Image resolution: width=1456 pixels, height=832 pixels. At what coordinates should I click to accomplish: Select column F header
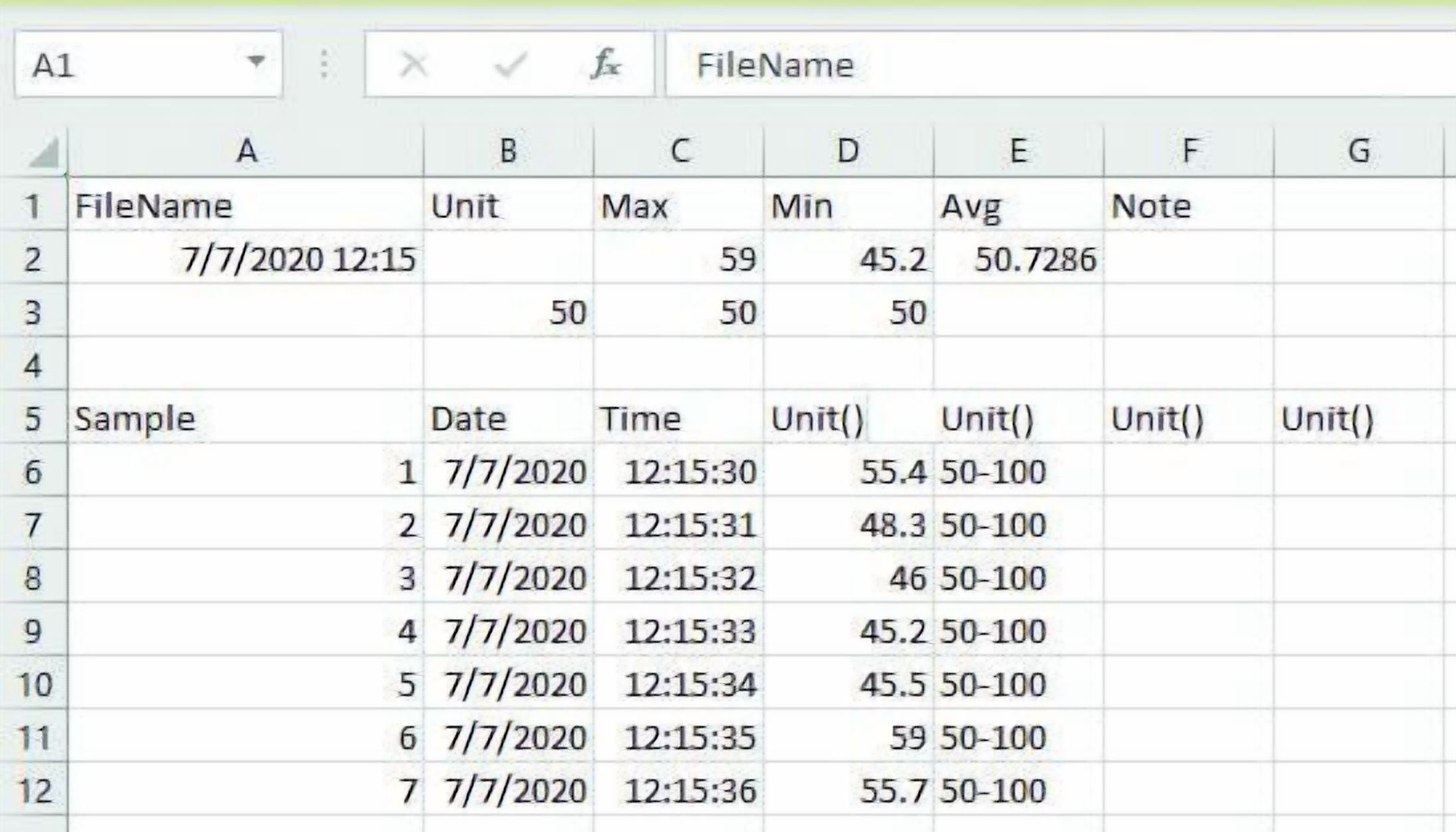(x=1189, y=152)
